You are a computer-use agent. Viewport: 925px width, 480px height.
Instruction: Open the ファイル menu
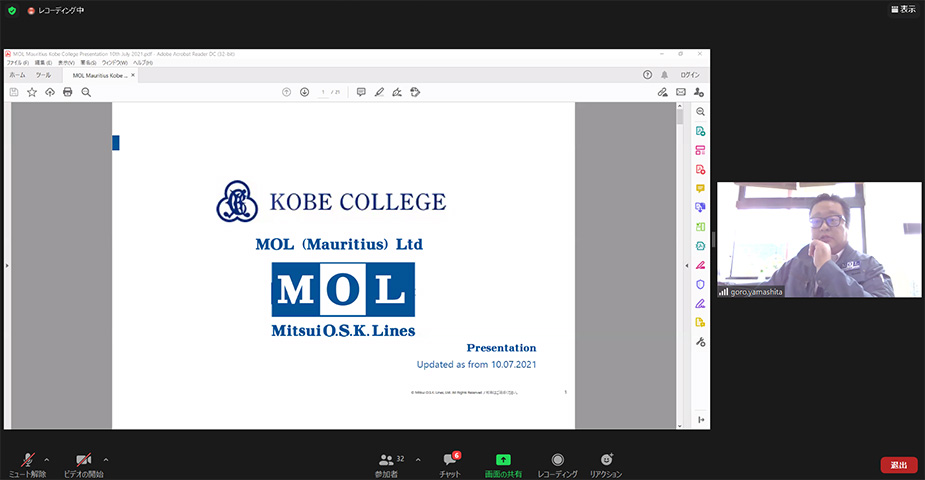click(17, 63)
